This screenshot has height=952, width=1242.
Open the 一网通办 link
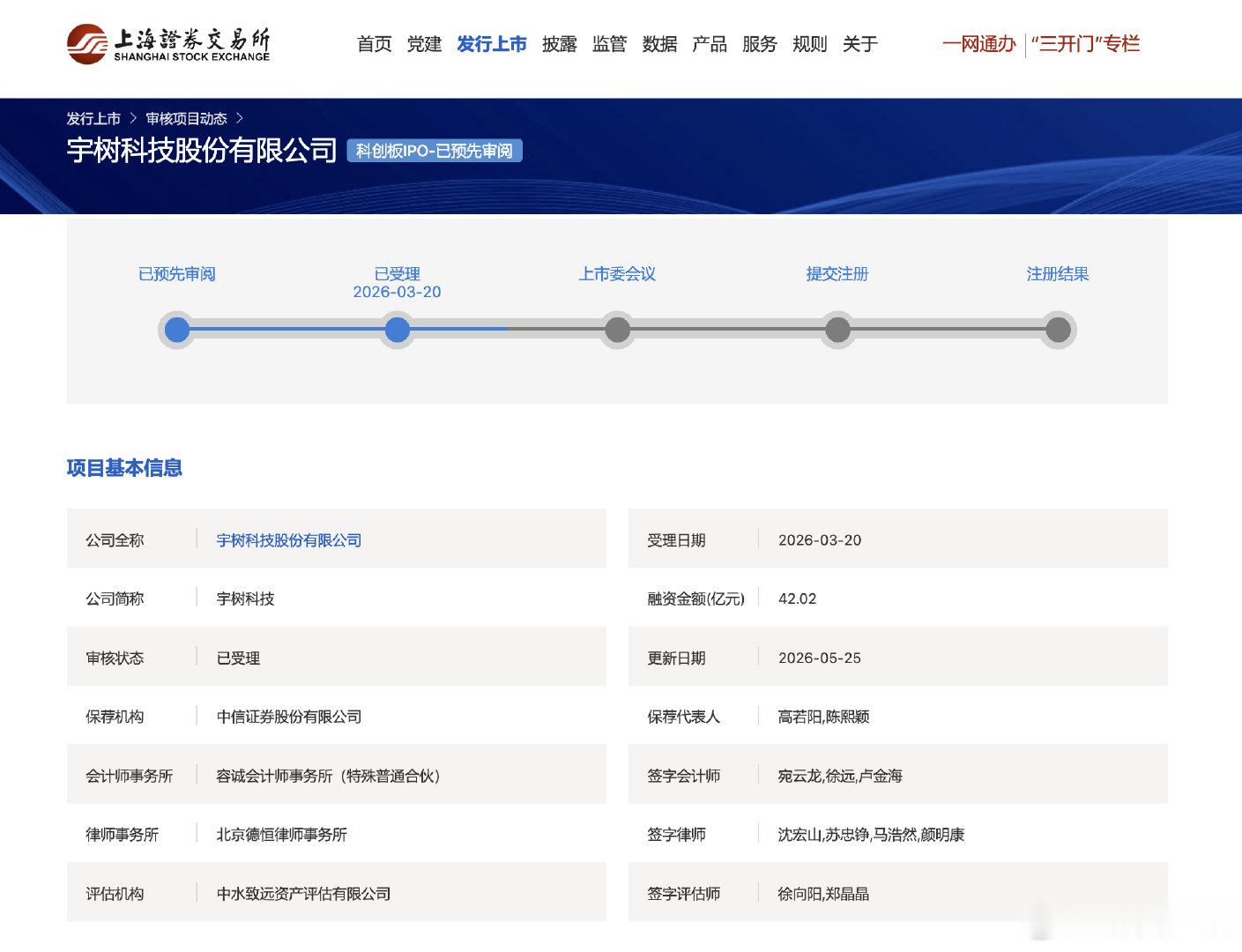tap(979, 44)
